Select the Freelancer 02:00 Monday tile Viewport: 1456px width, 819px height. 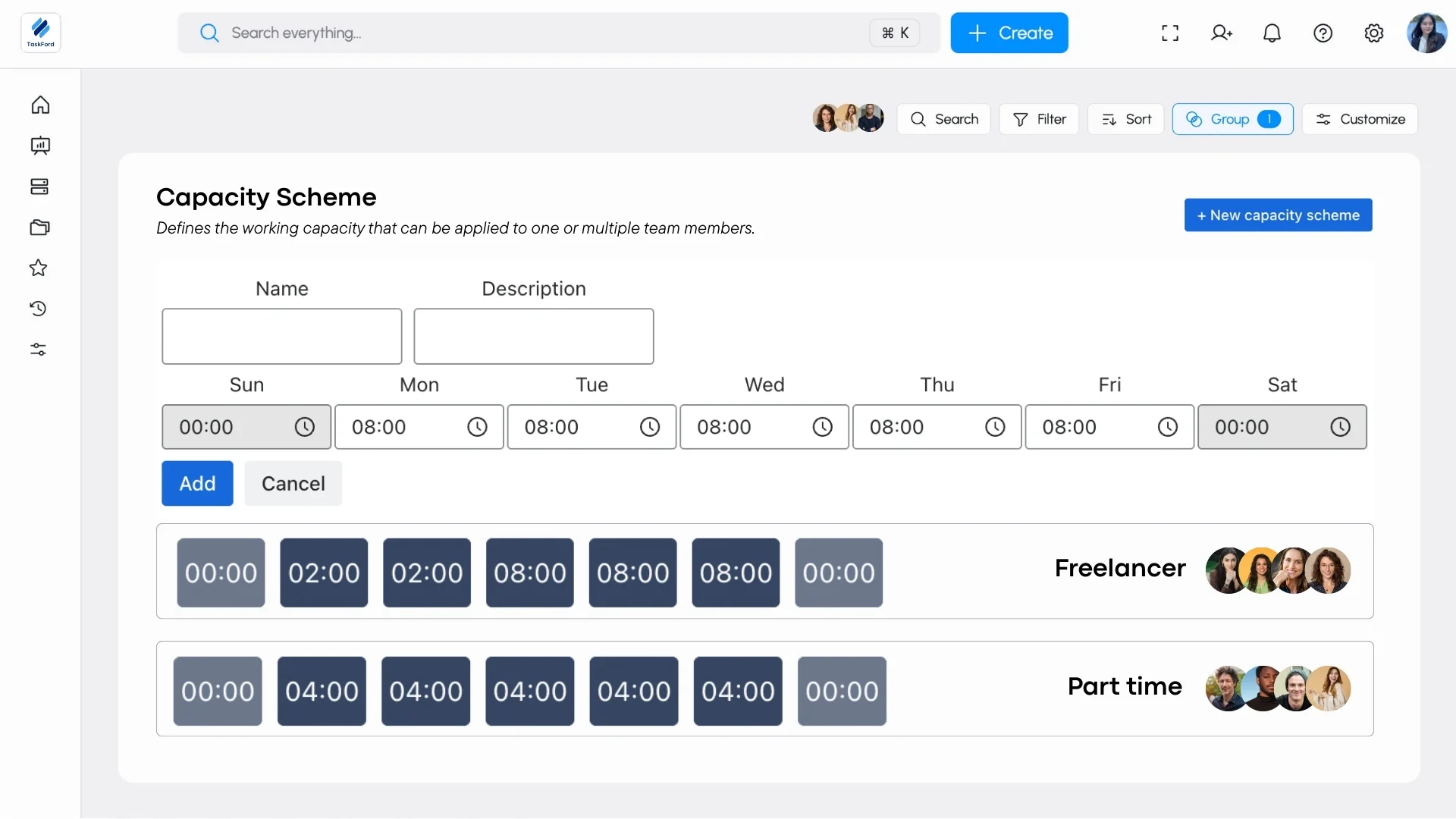point(324,573)
